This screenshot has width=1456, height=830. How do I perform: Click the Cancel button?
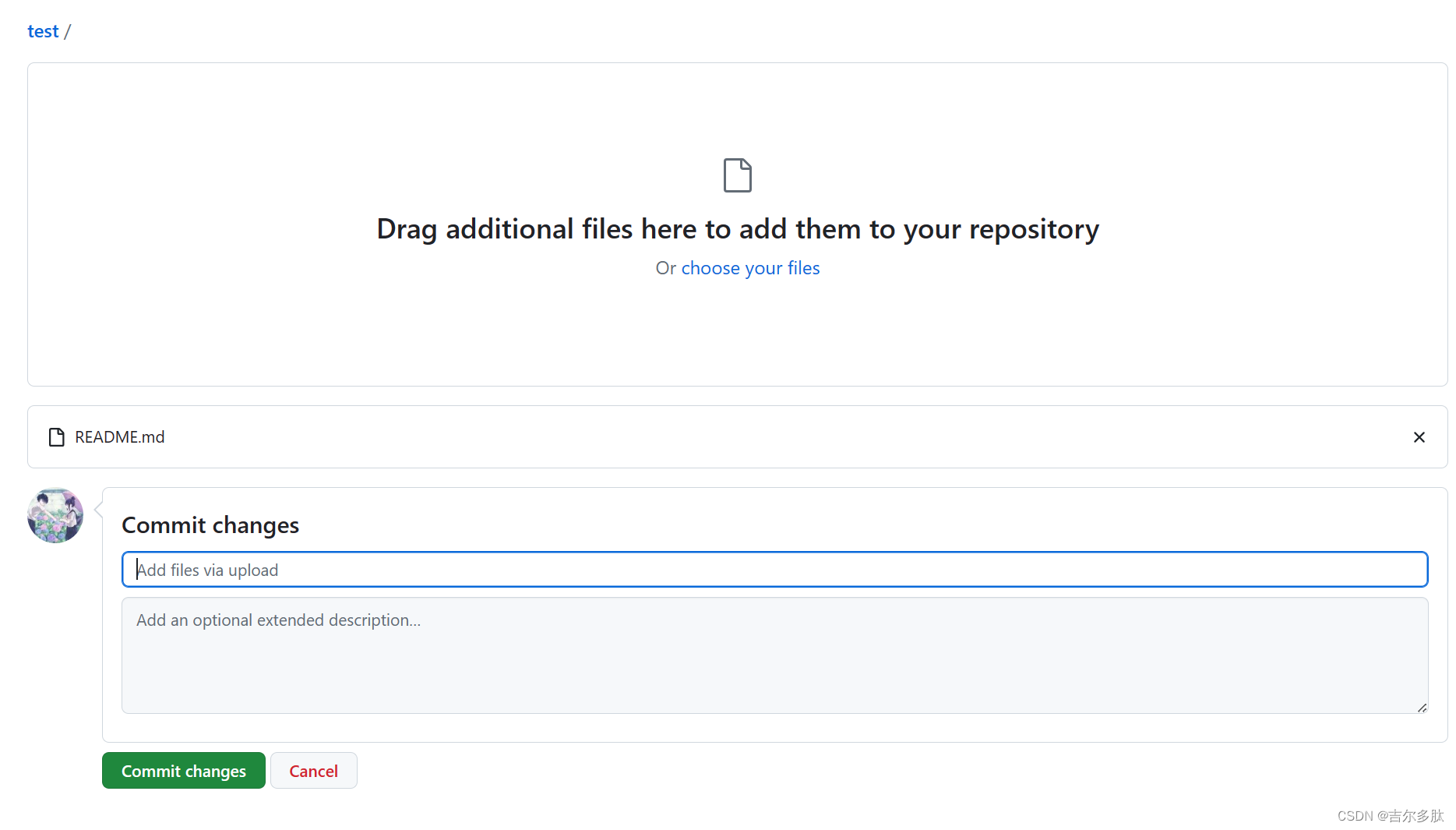[x=313, y=770]
